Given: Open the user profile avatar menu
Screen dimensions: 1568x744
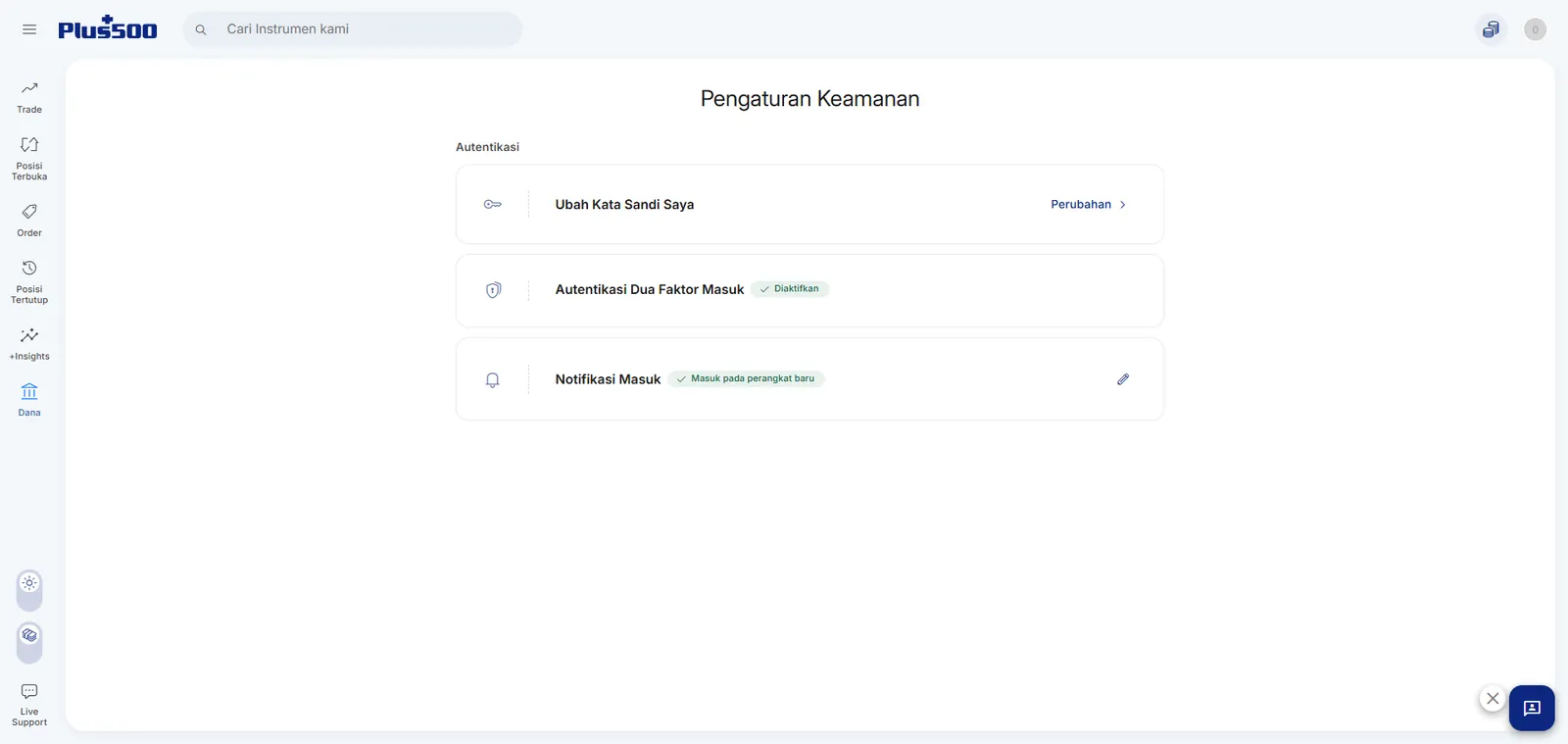Looking at the screenshot, I should click(1535, 29).
